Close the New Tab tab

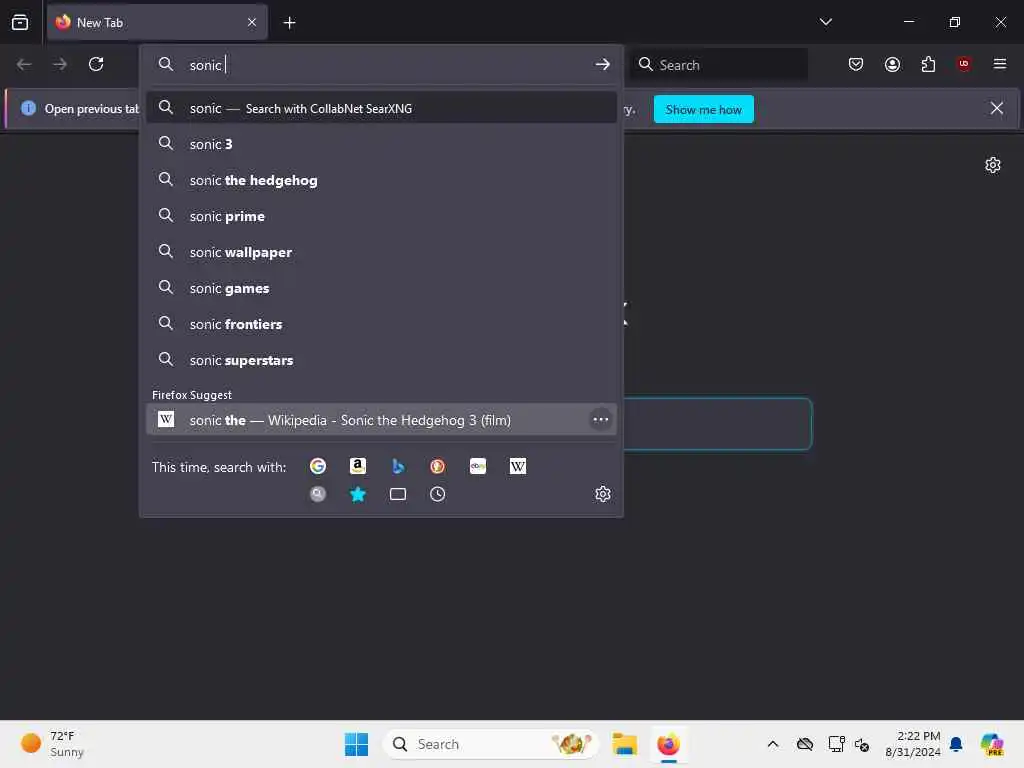[252, 22]
